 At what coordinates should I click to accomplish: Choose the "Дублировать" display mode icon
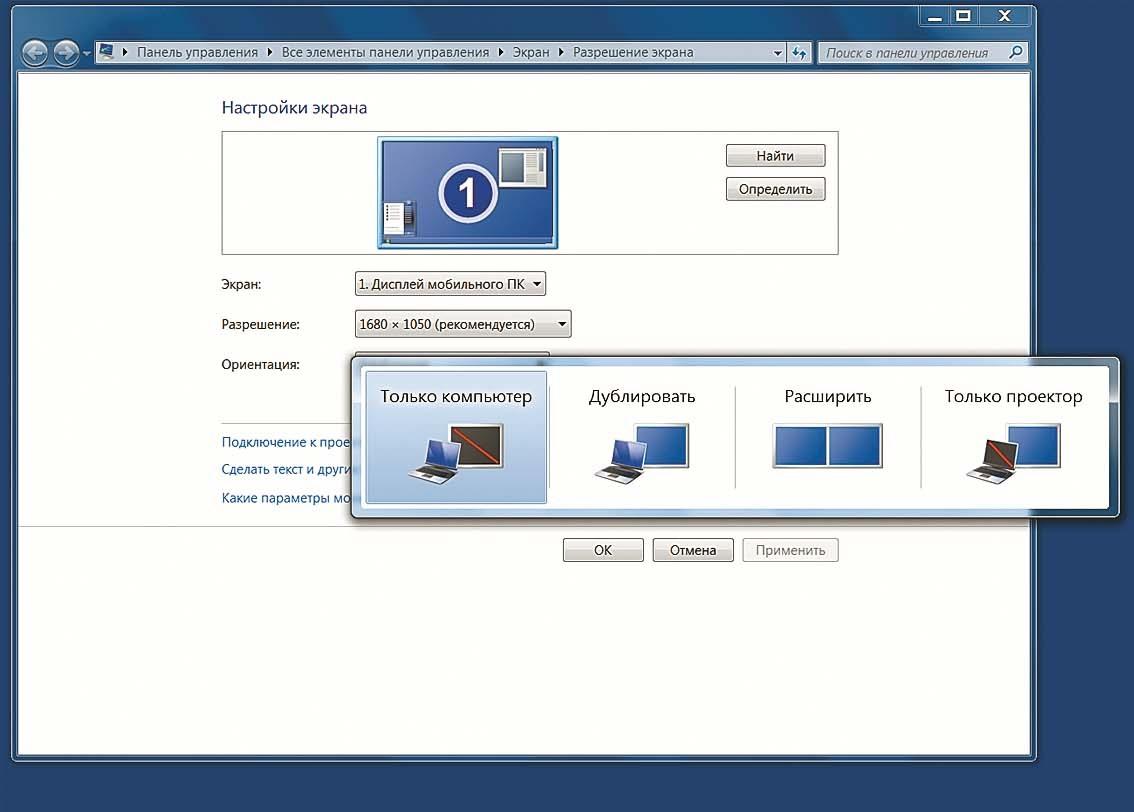(x=642, y=450)
